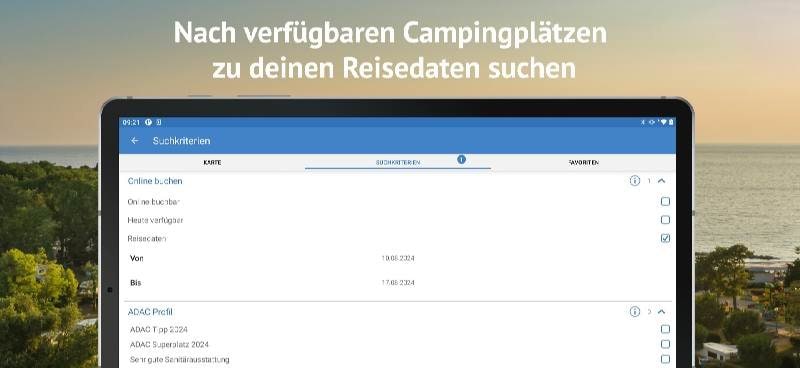Collapse the Online buchen section chevron
The height and width of the screenshot is (368, 800).
[662, 181]
